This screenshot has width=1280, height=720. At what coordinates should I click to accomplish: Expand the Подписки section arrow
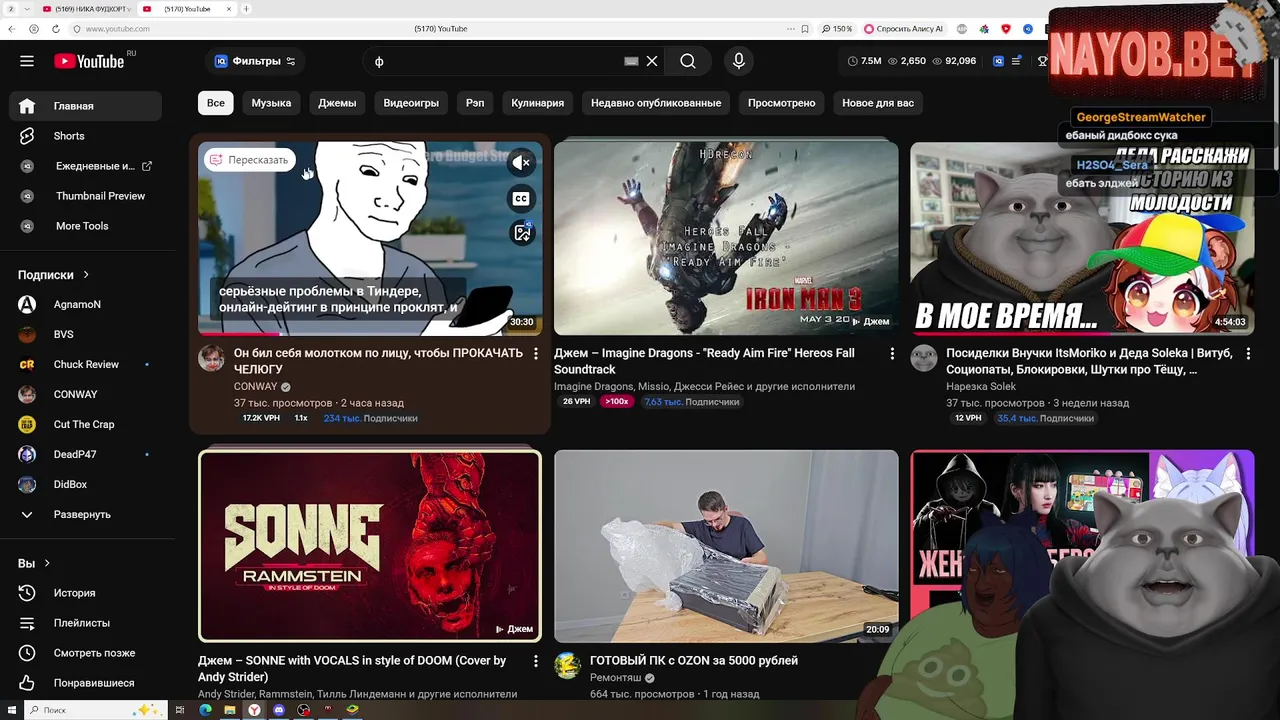tap(86, 275)
